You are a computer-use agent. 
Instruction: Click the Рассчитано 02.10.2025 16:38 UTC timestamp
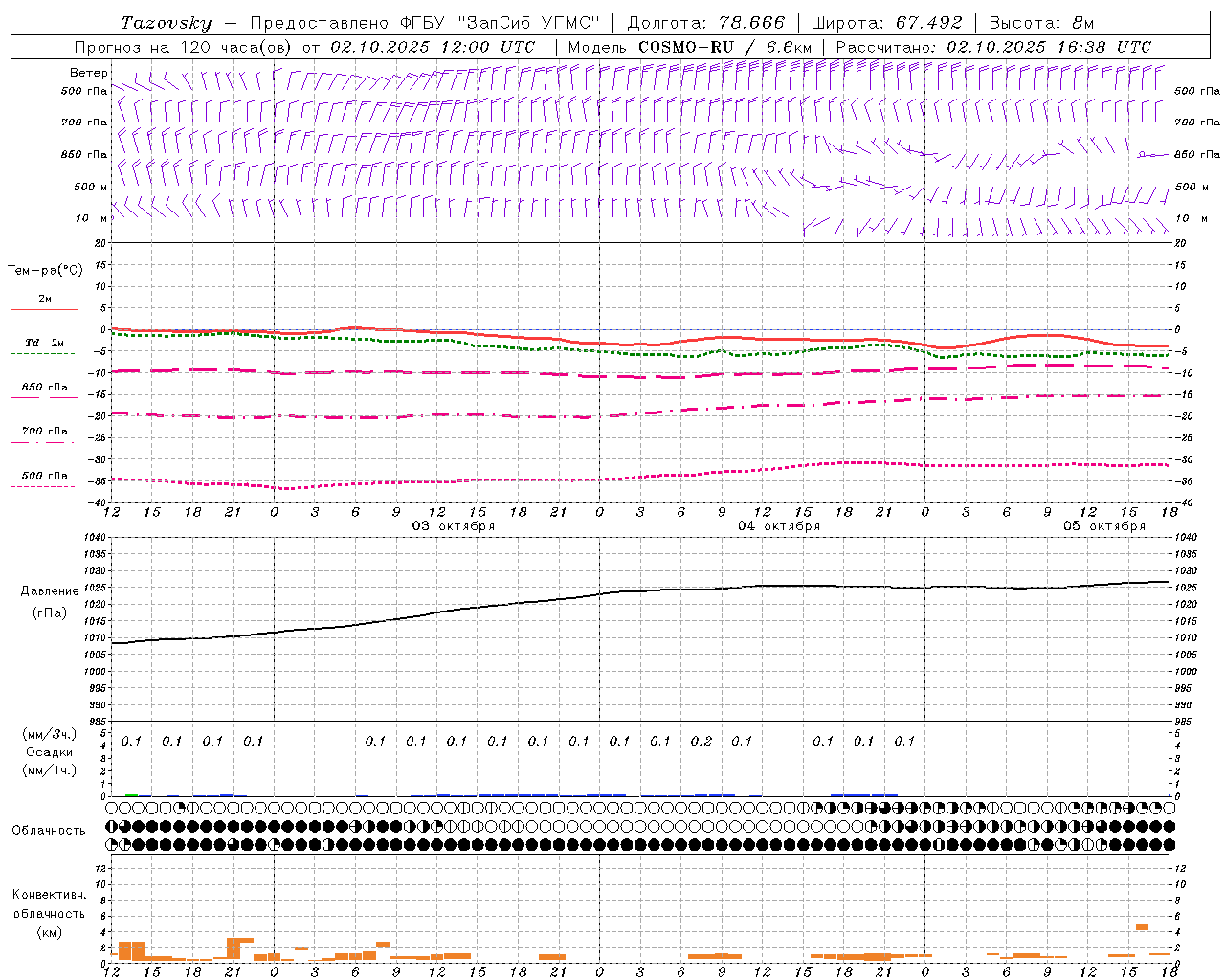pos(993,47)
